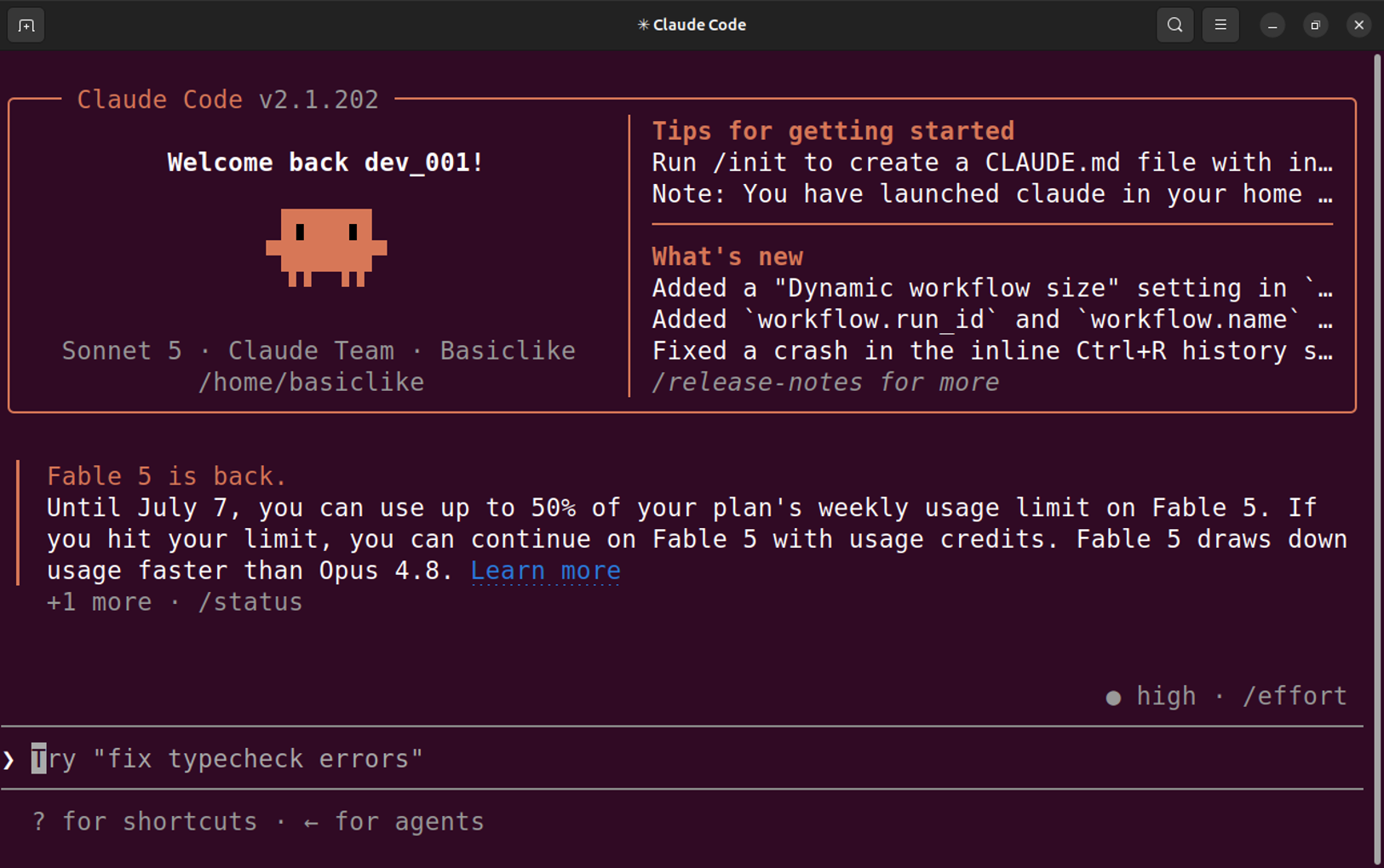
Task: Click 'Tips for getting started' heading
Action: coord(833,131)
